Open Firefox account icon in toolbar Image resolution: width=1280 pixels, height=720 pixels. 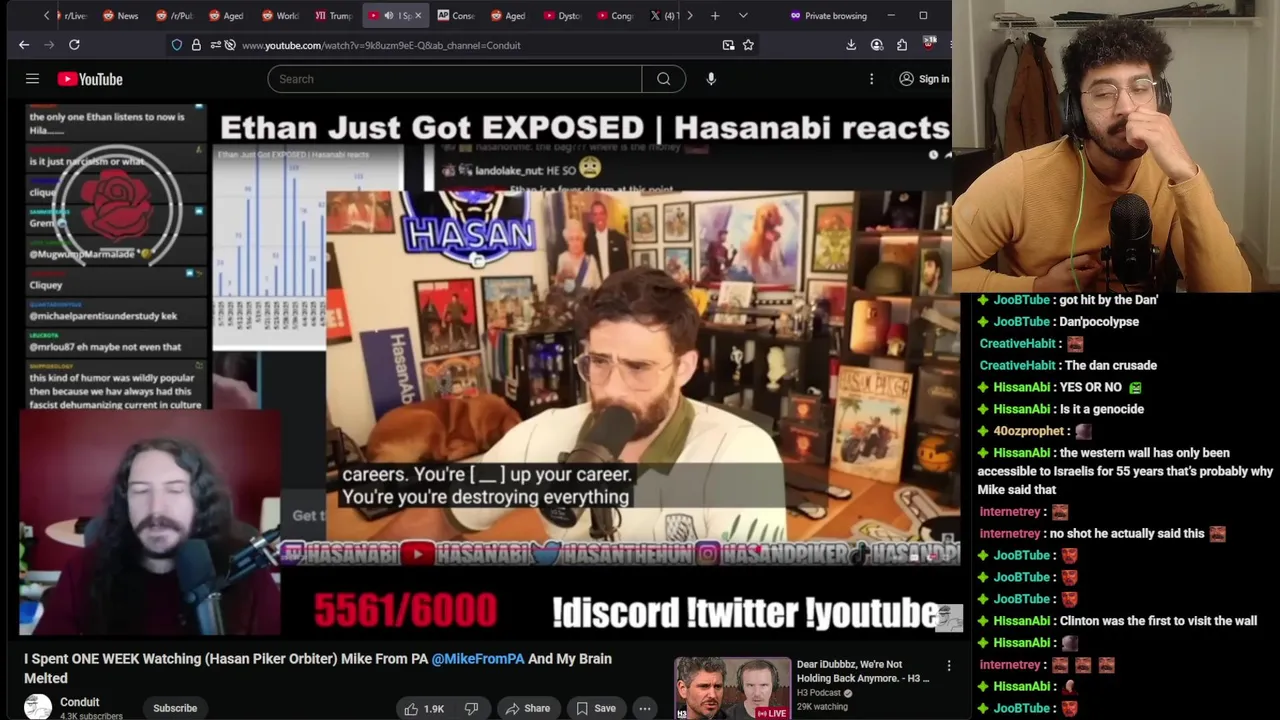point(877,45)
